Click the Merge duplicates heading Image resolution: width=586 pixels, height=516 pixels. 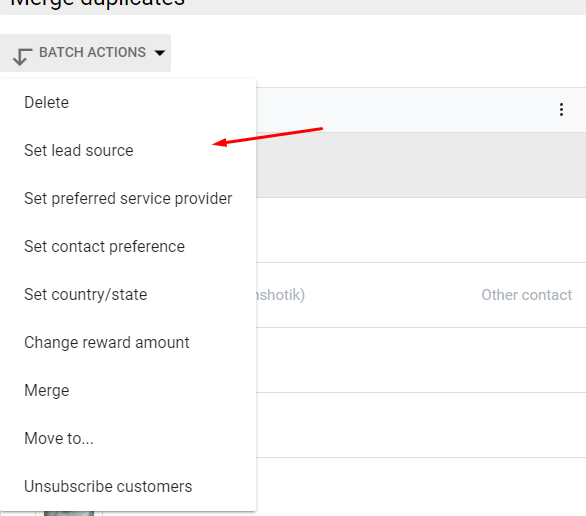coord(98,3)
